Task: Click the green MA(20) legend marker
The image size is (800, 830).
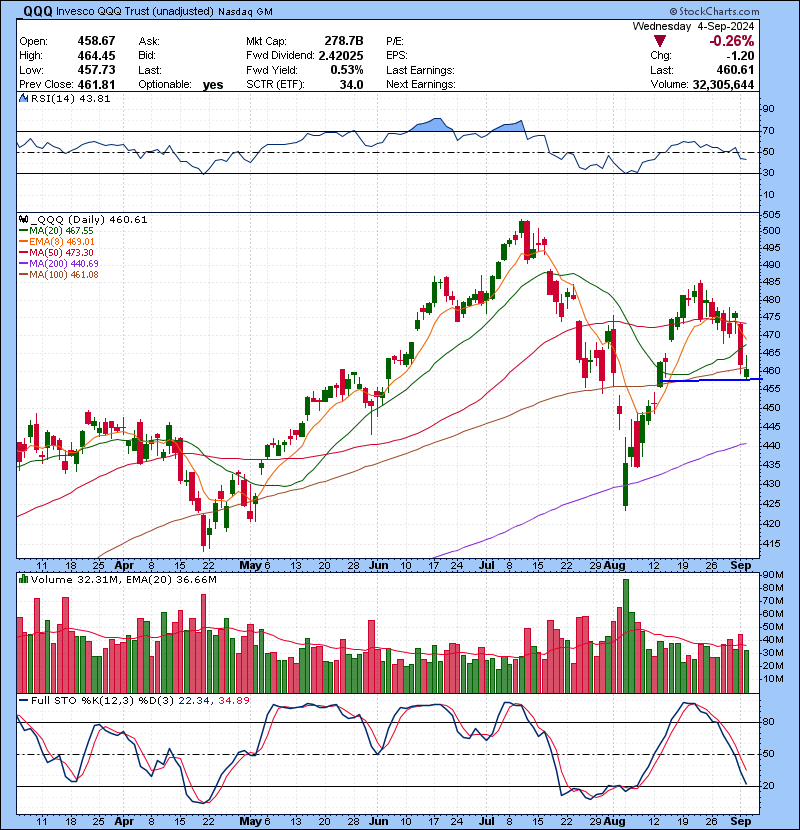Action: tap(24, 230)
